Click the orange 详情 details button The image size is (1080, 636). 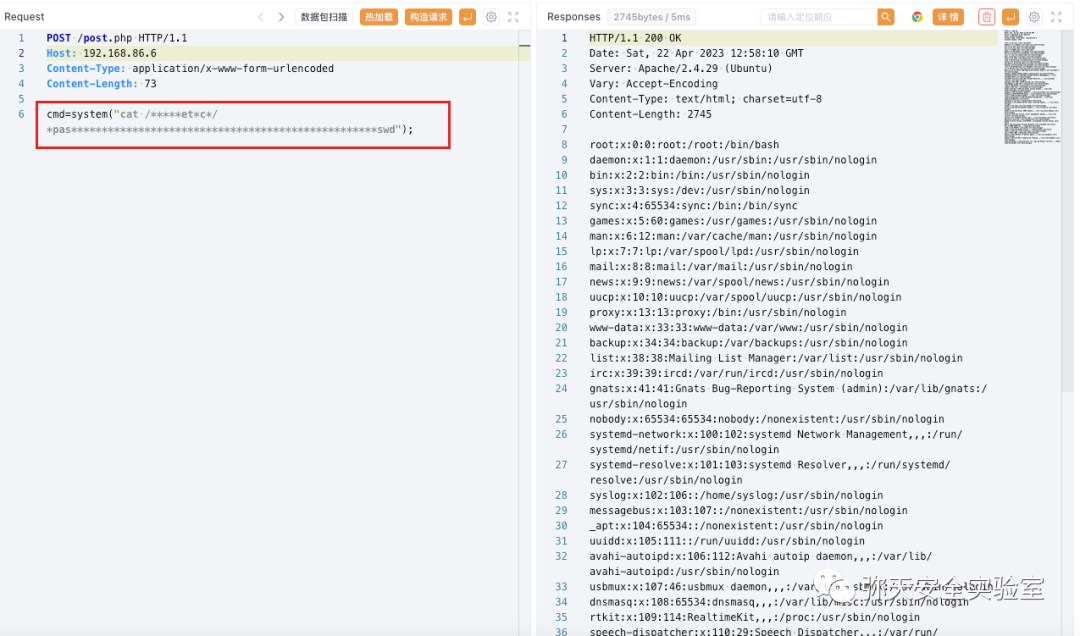pos(948,17)
